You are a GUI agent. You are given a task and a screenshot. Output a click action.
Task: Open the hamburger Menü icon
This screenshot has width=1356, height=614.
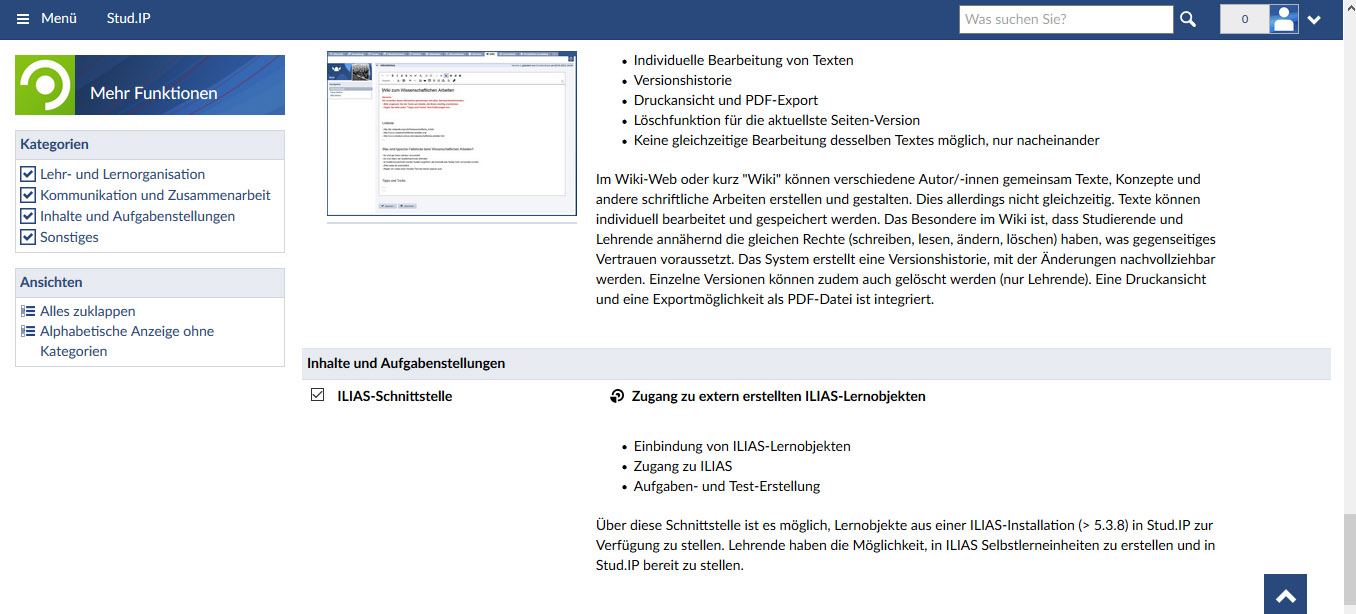coord(23,19)
